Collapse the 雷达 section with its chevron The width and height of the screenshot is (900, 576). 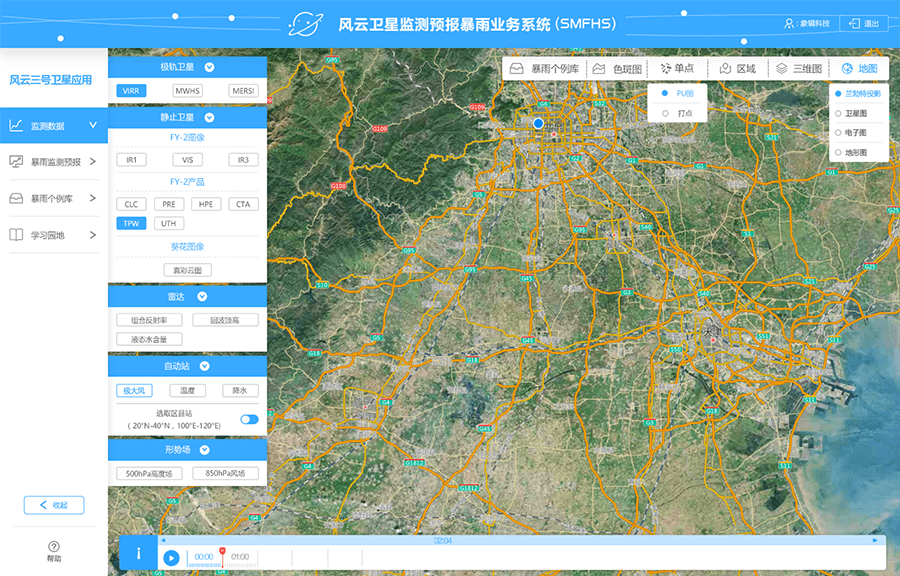tap(201, 297)
